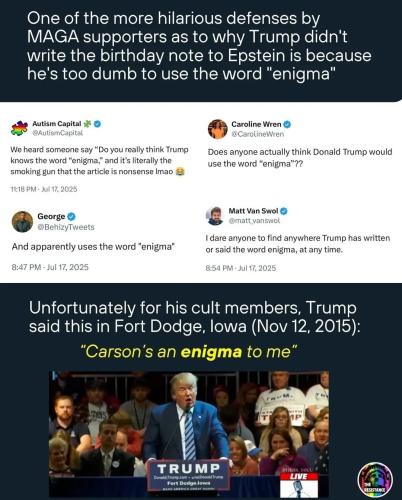Click the TRUMP podium sign in the video
Viewport: 402px width, 500px height.
pyautogui.click(x=189, y=475)
